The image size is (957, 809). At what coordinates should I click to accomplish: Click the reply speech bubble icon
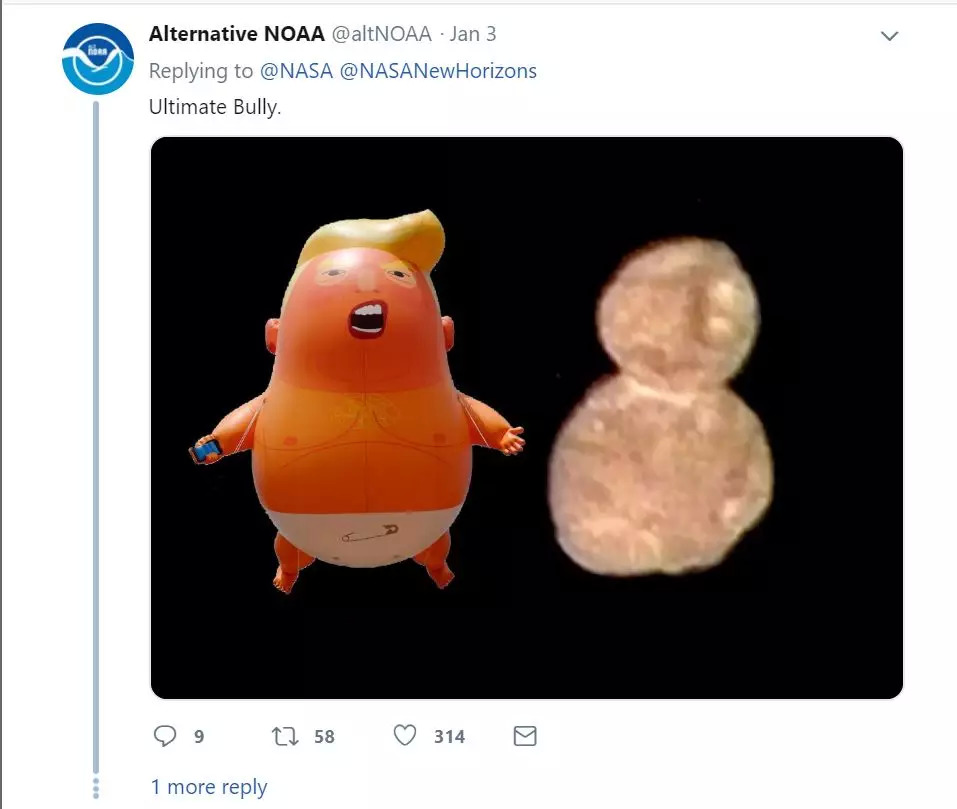pos(164,736)
